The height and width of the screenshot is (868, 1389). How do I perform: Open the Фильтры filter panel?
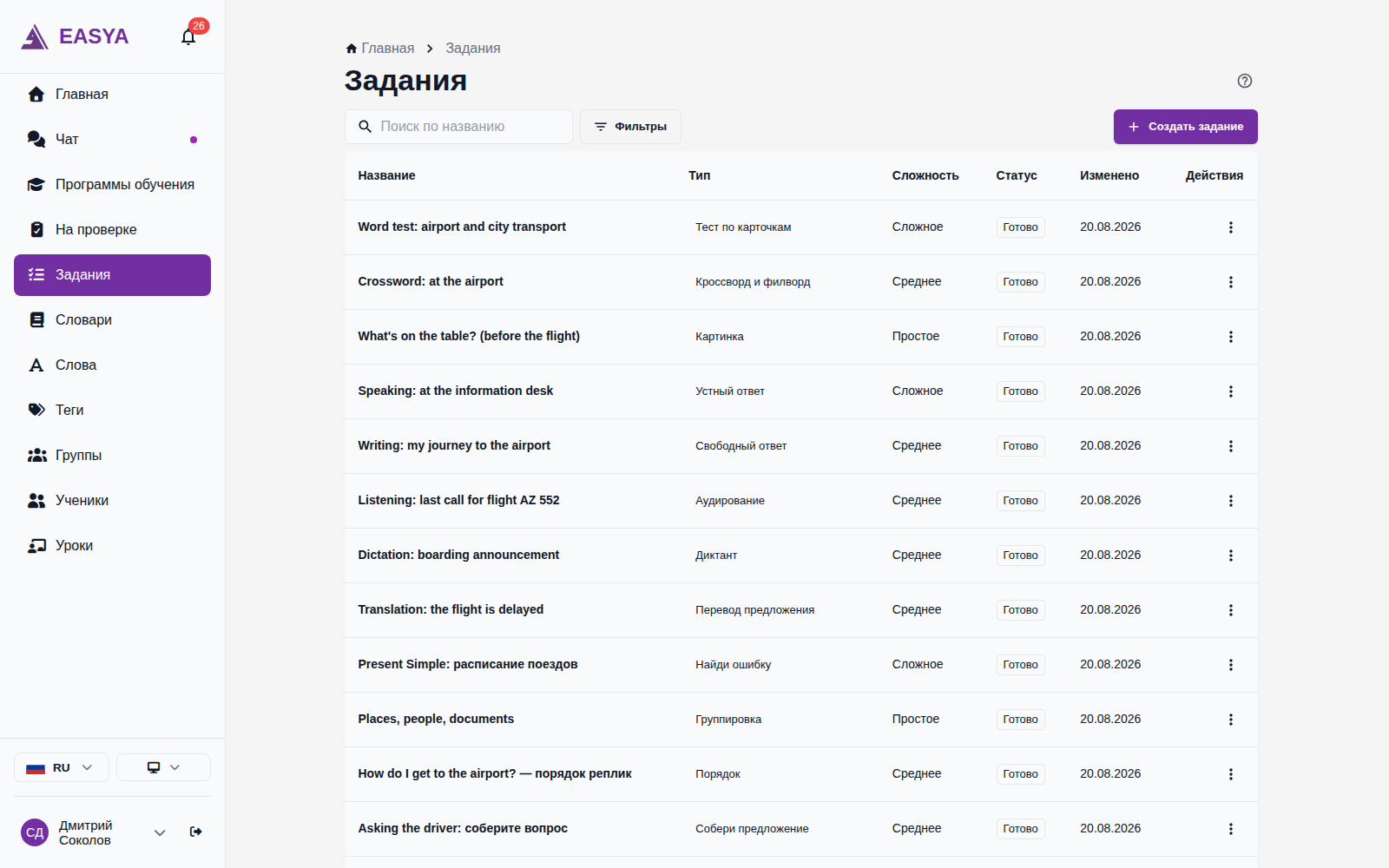(630, 127)
